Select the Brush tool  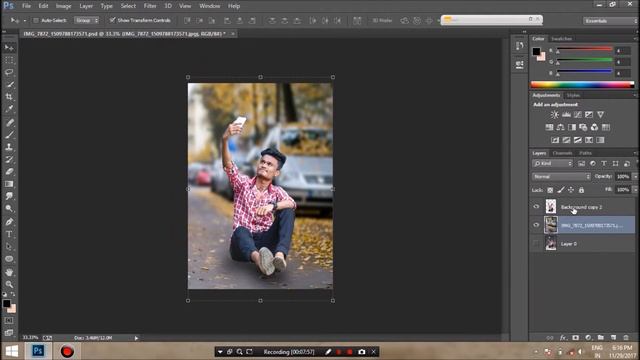click(x=9, y=135)
